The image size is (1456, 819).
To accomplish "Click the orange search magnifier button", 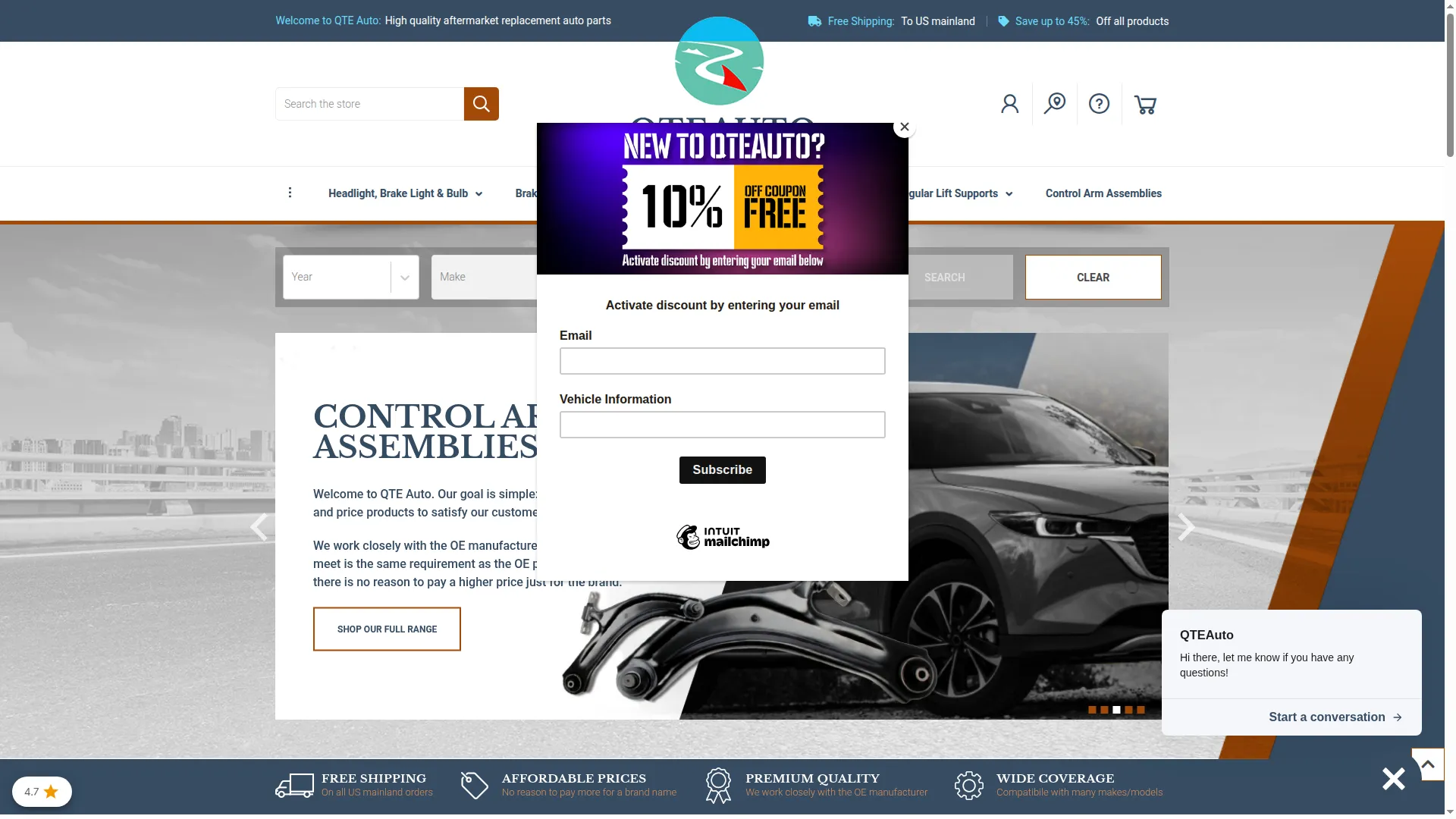I will tap(481, 104).
